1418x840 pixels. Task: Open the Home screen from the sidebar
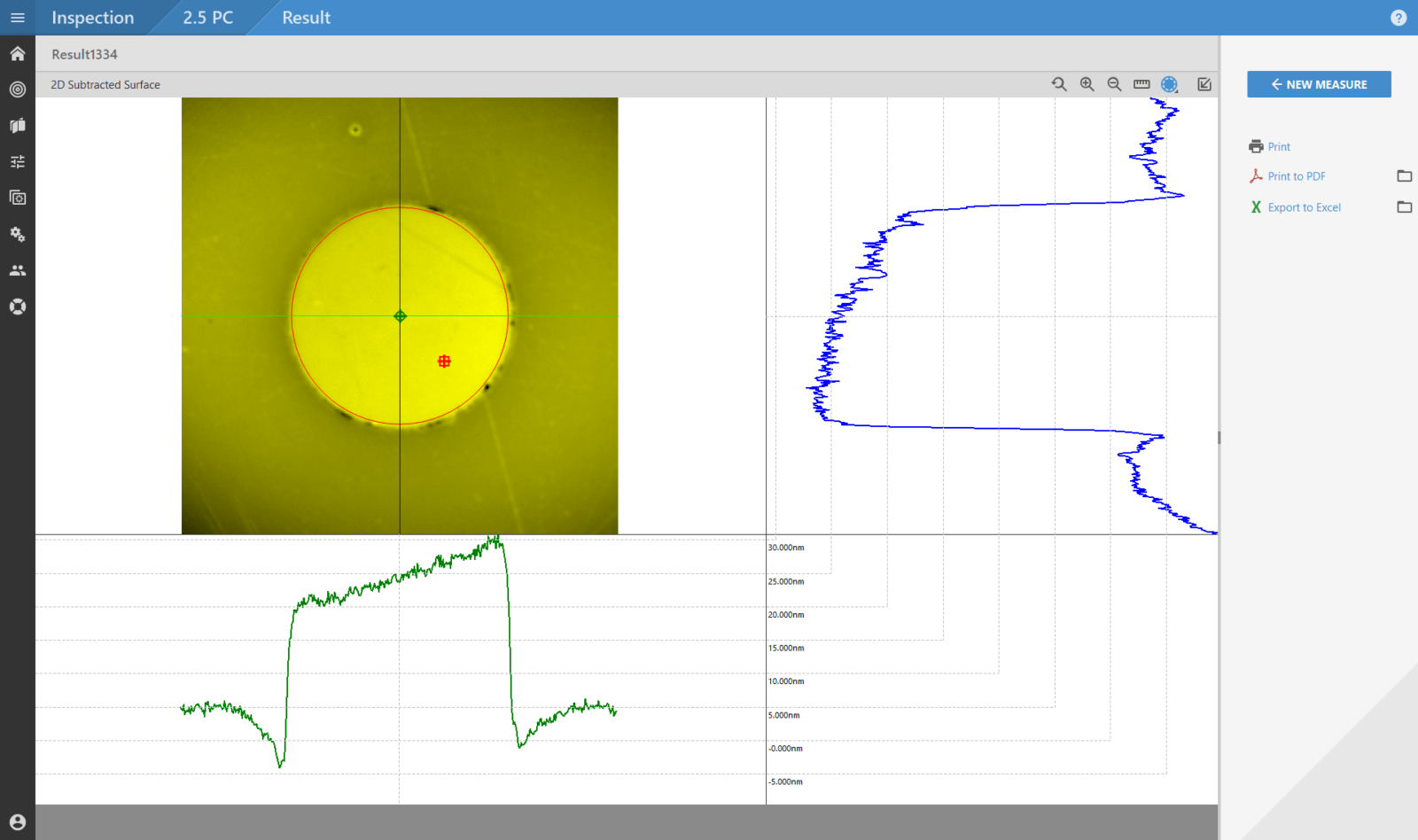[17, 53]
